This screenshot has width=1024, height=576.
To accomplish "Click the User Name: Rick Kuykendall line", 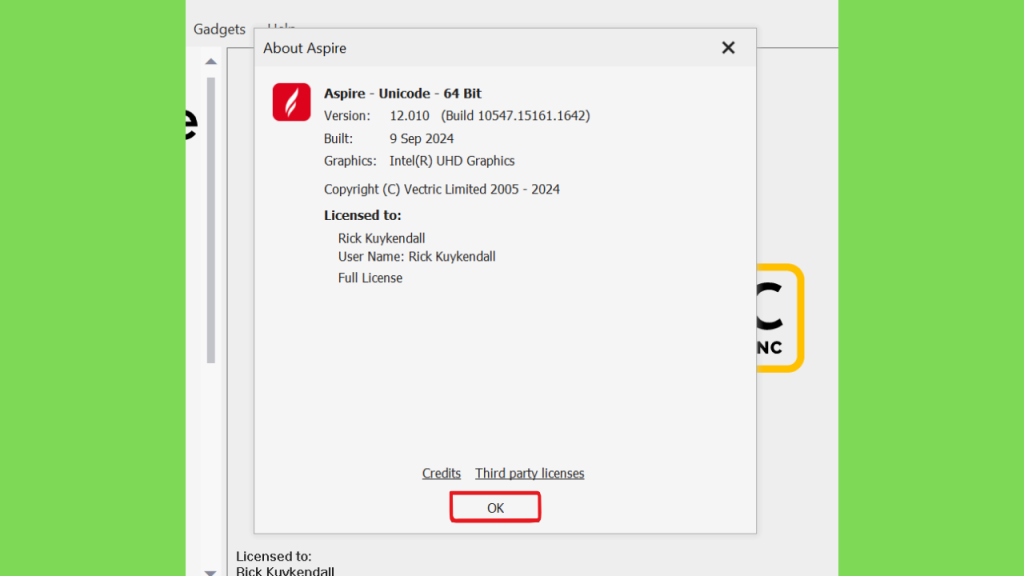I will (417, 257).
